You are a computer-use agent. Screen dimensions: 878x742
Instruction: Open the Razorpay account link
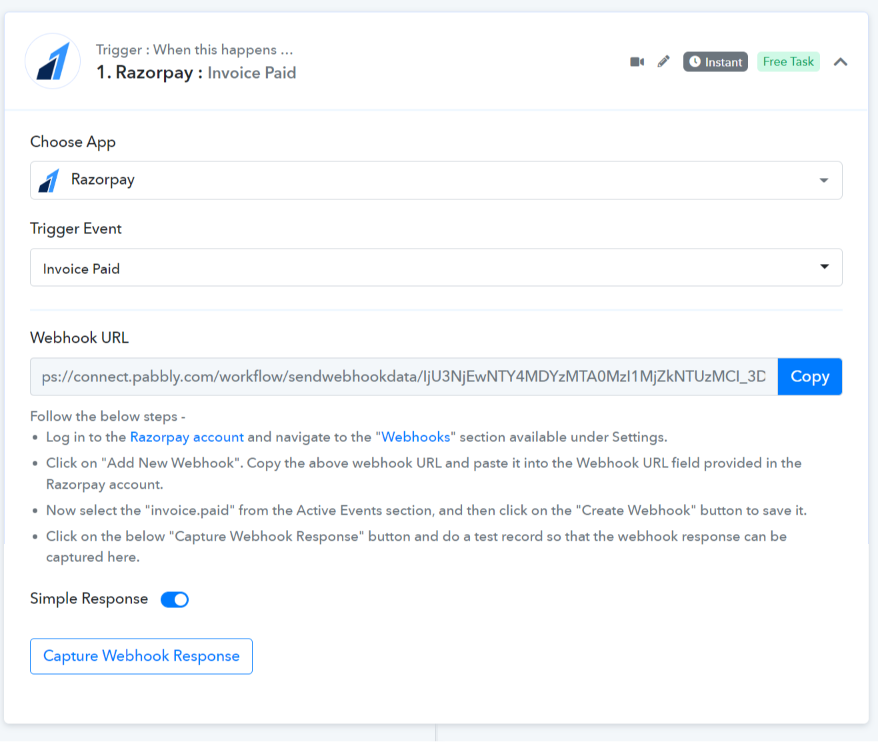[x=186, y=437]
